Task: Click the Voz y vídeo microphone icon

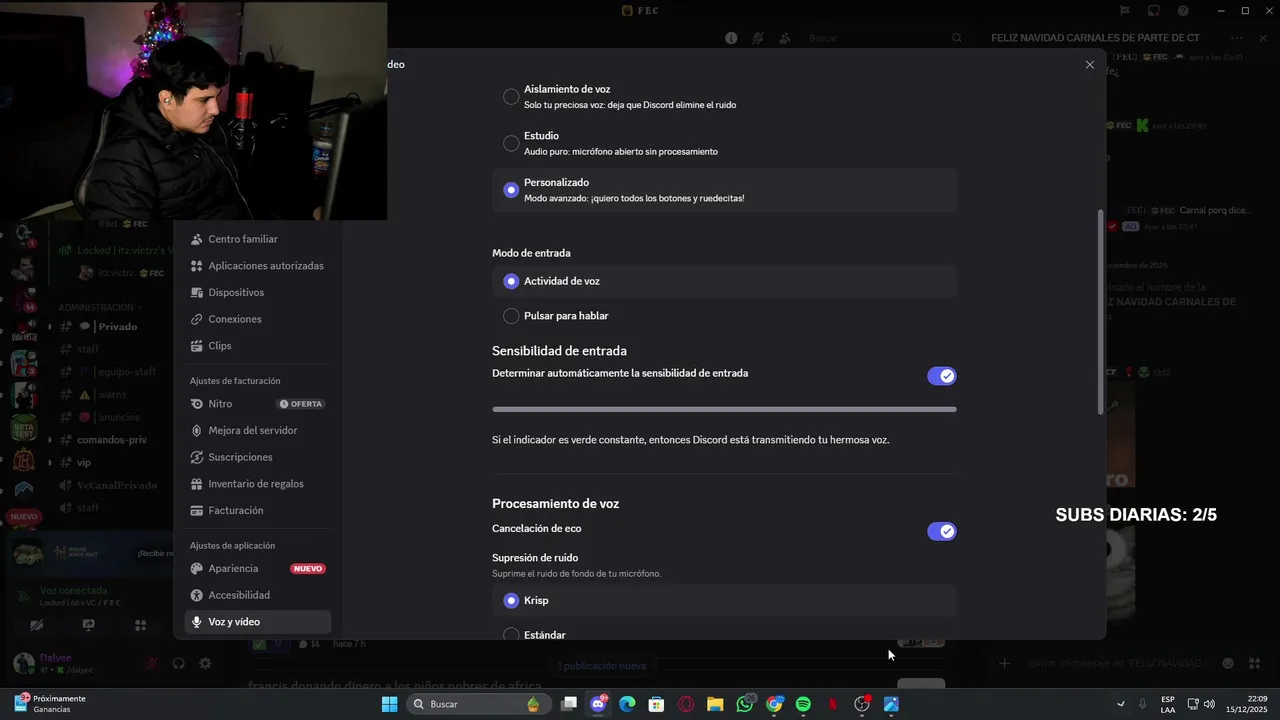Action: tap(197, 622)
